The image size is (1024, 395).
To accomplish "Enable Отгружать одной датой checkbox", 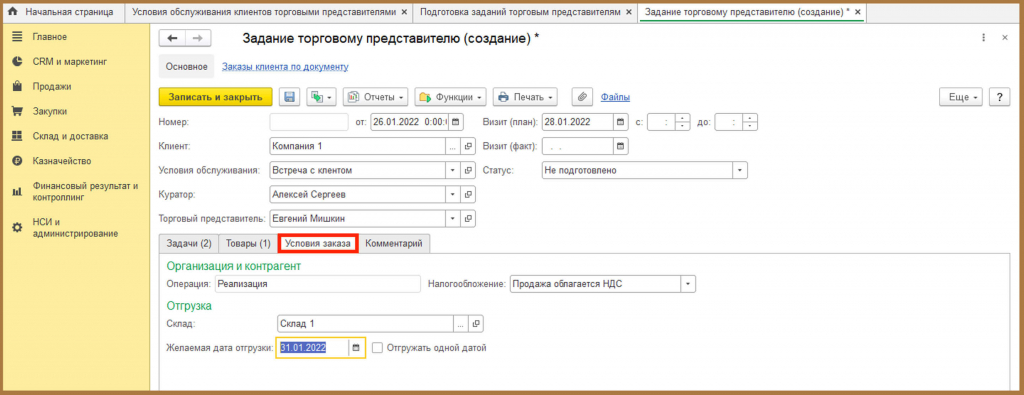I will (377, 348).
